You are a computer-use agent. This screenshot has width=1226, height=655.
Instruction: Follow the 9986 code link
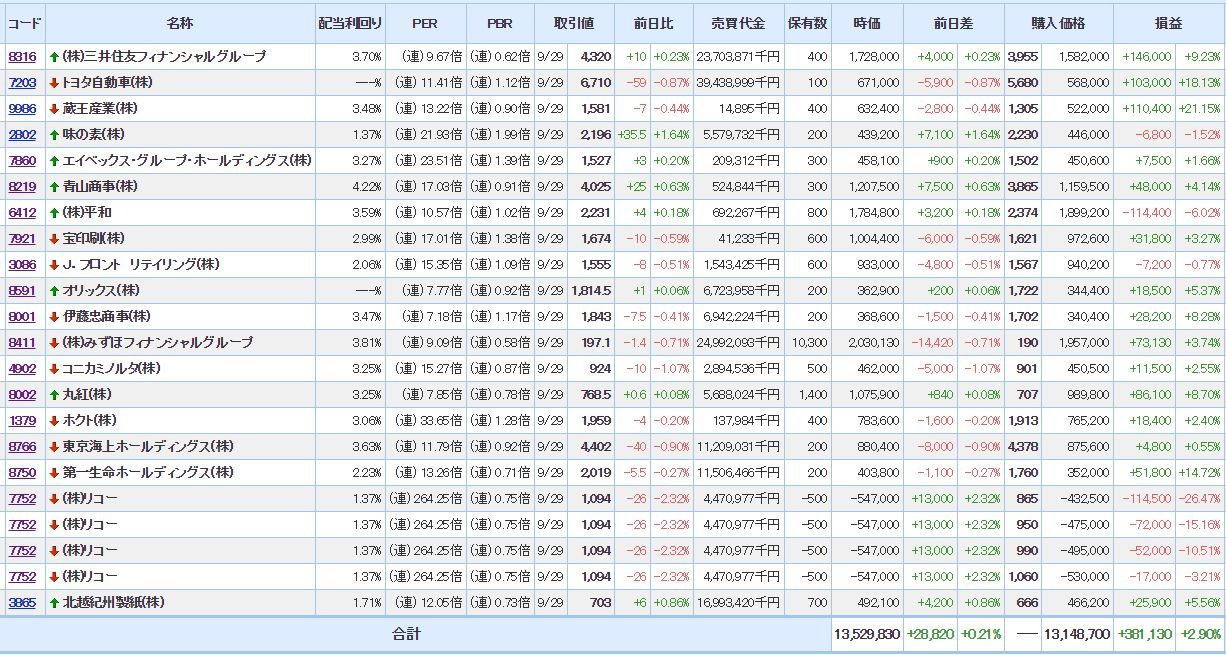(22, 109)
